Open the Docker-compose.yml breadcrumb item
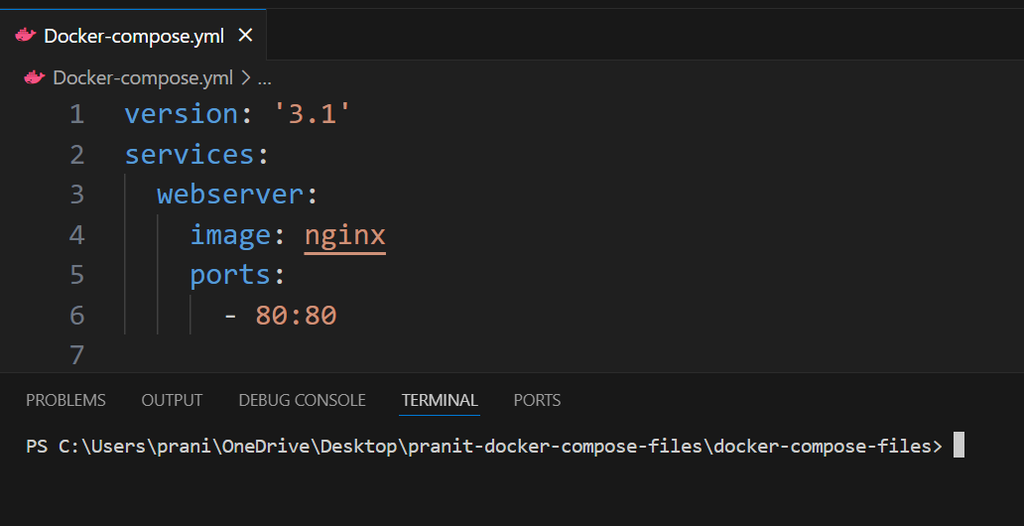Screen dimensions: 1024x526 pos(142,77)
